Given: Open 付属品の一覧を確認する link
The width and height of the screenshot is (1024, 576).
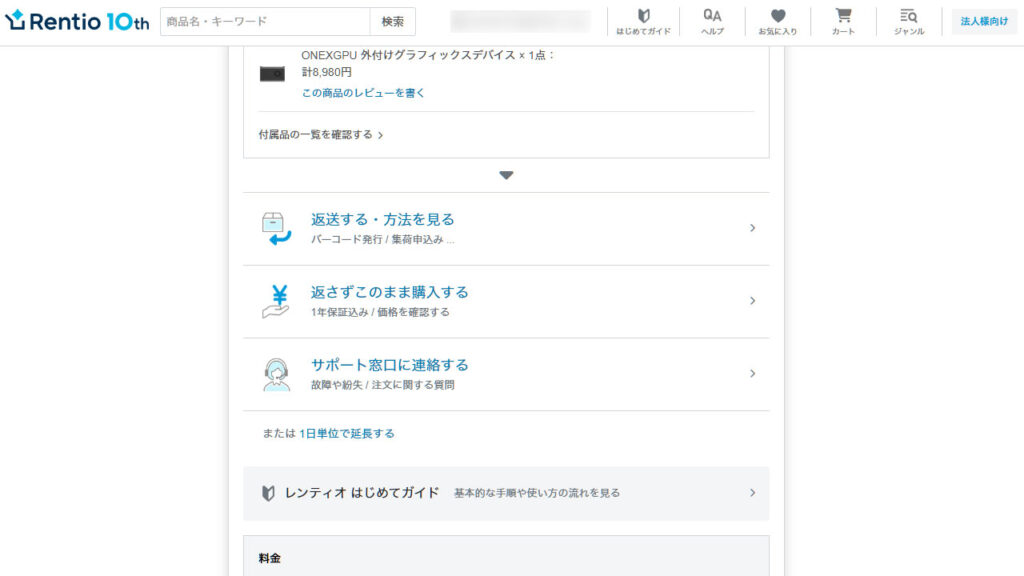Looking at the screenshot, I should point(321,135).
